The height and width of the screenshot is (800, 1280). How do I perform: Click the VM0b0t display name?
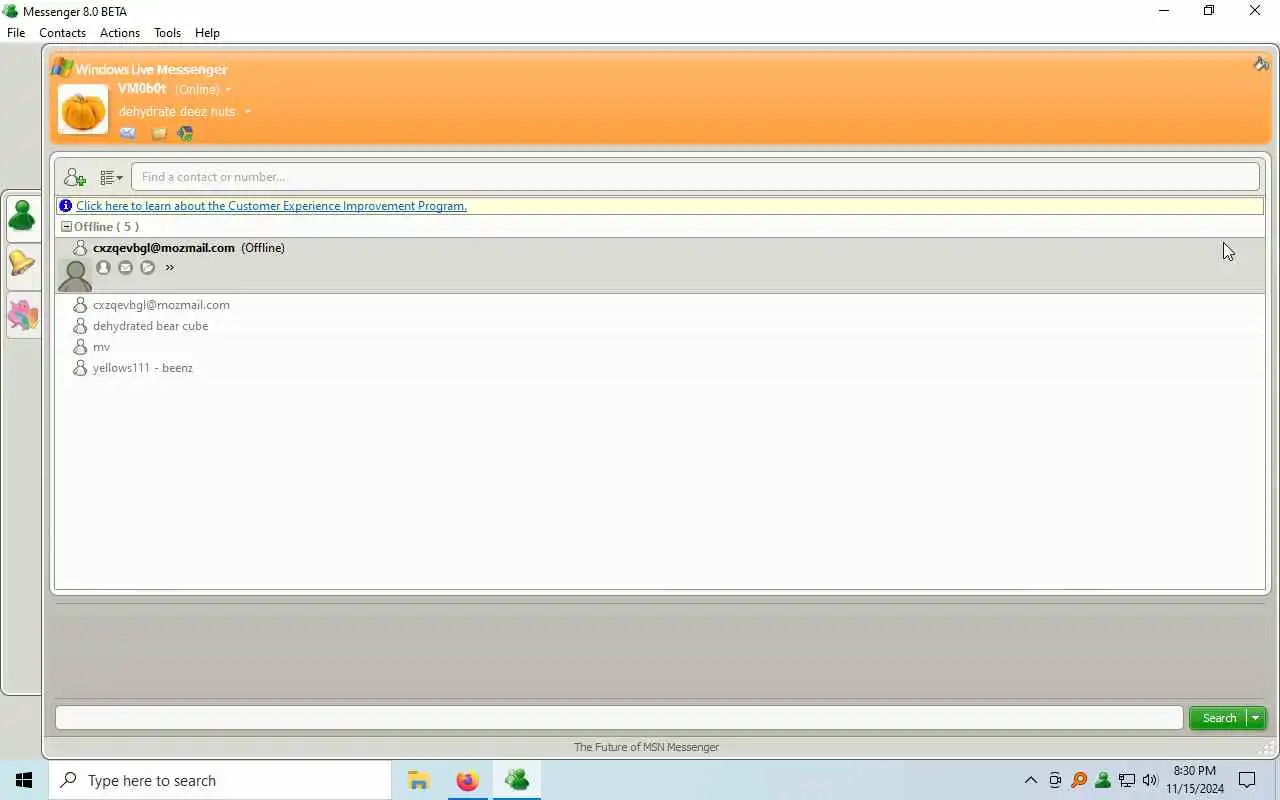point(142,89)
